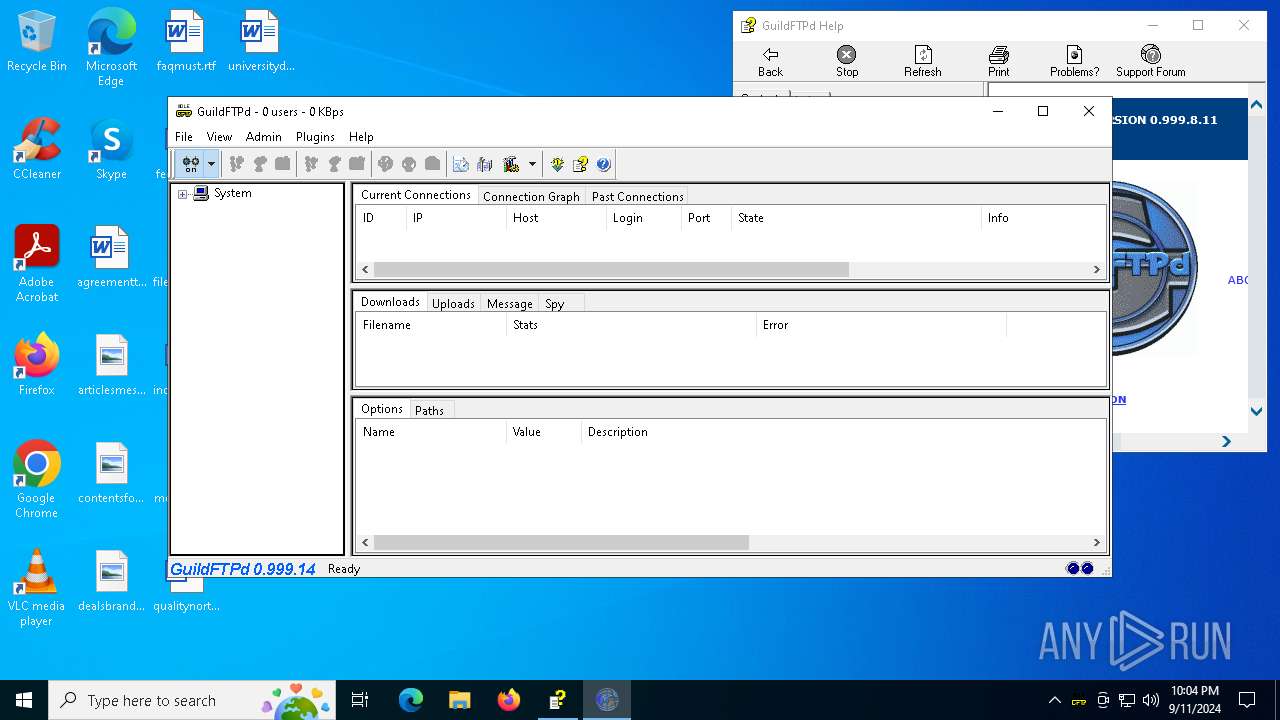
Task: Switch to Current Connections tab
Action: coord(416,195)
